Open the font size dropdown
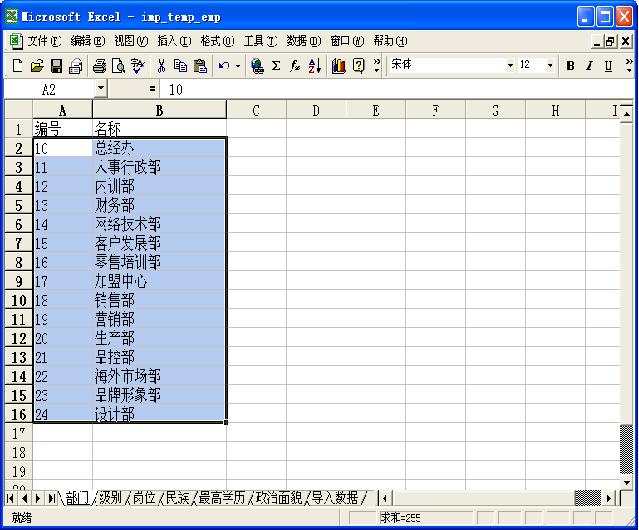Image resolution: width=639 pixels, height=530 pixels. pos(550,66)
